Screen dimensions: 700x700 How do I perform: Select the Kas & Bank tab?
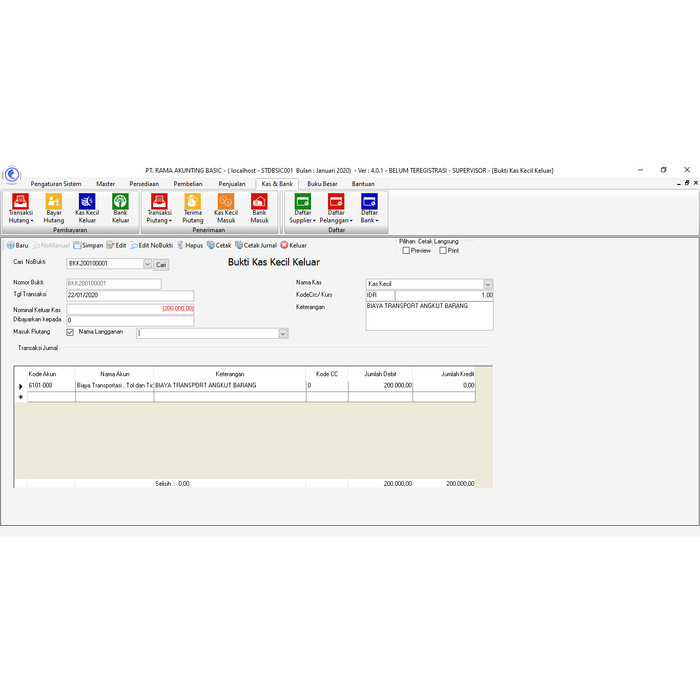(277, 184)
